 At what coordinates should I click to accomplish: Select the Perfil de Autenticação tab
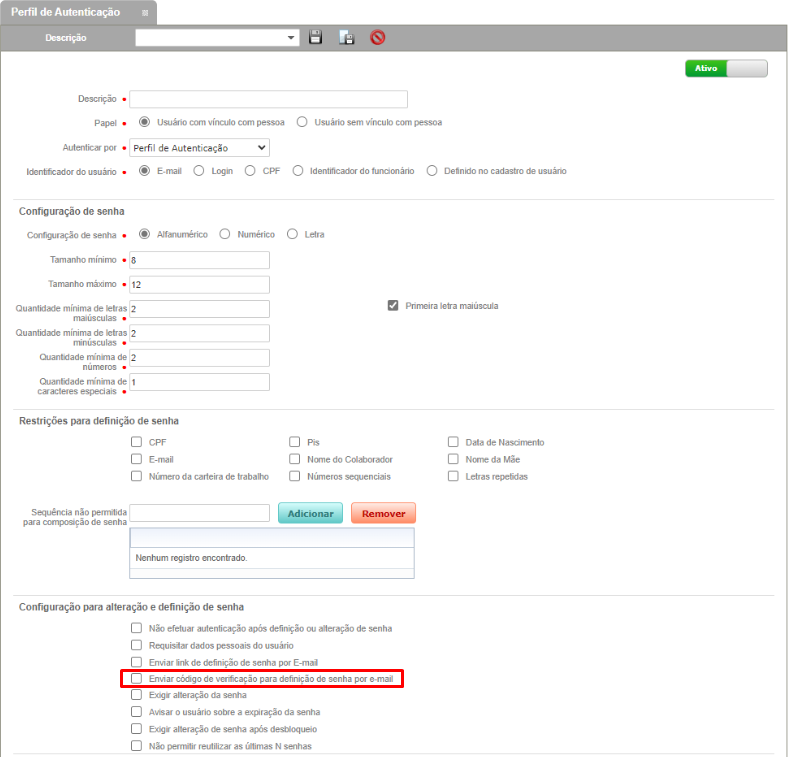pyautogui.click(x=66, y=12)
